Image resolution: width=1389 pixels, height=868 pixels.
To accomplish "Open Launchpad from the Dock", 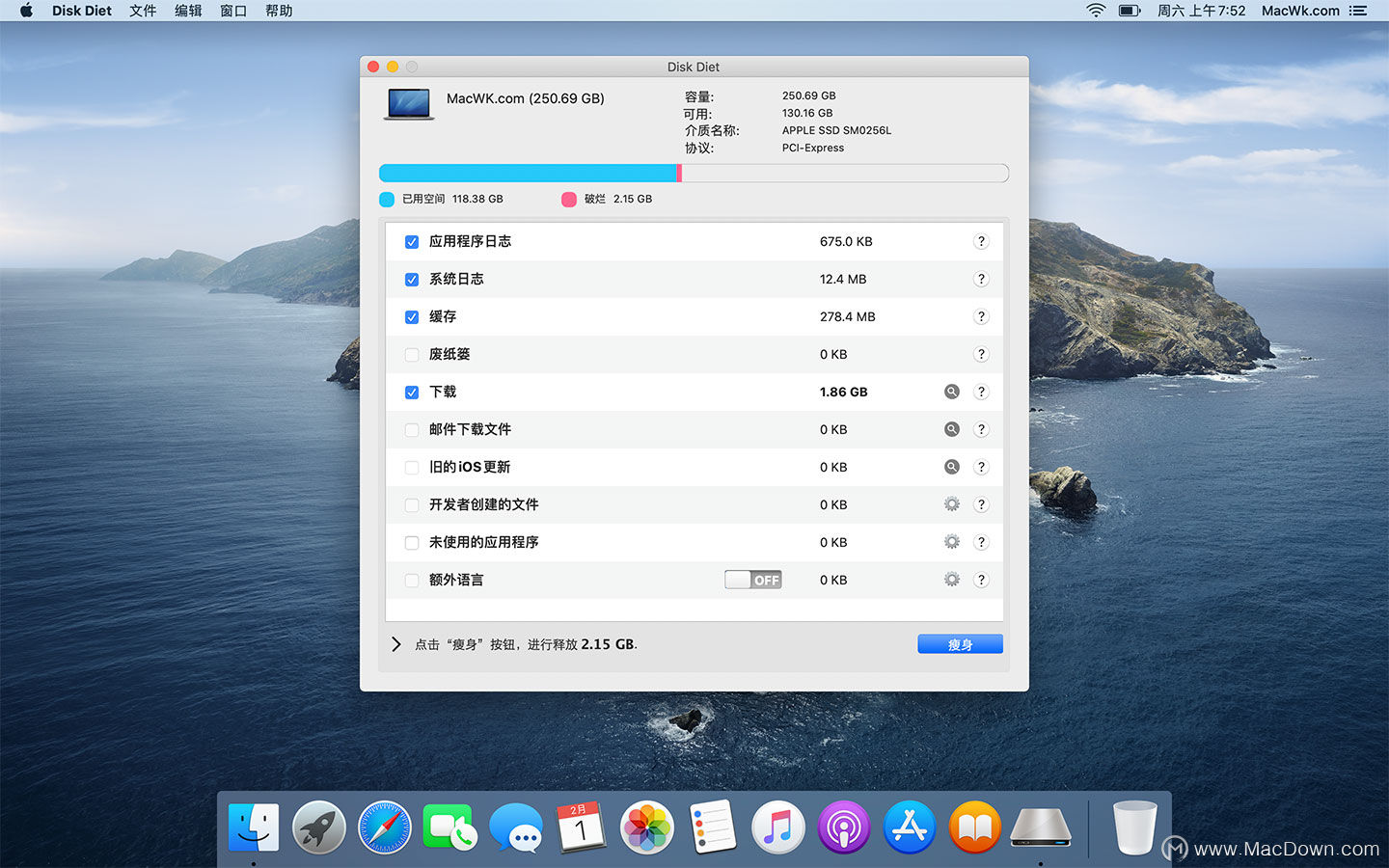I will [x=319, y=827].
